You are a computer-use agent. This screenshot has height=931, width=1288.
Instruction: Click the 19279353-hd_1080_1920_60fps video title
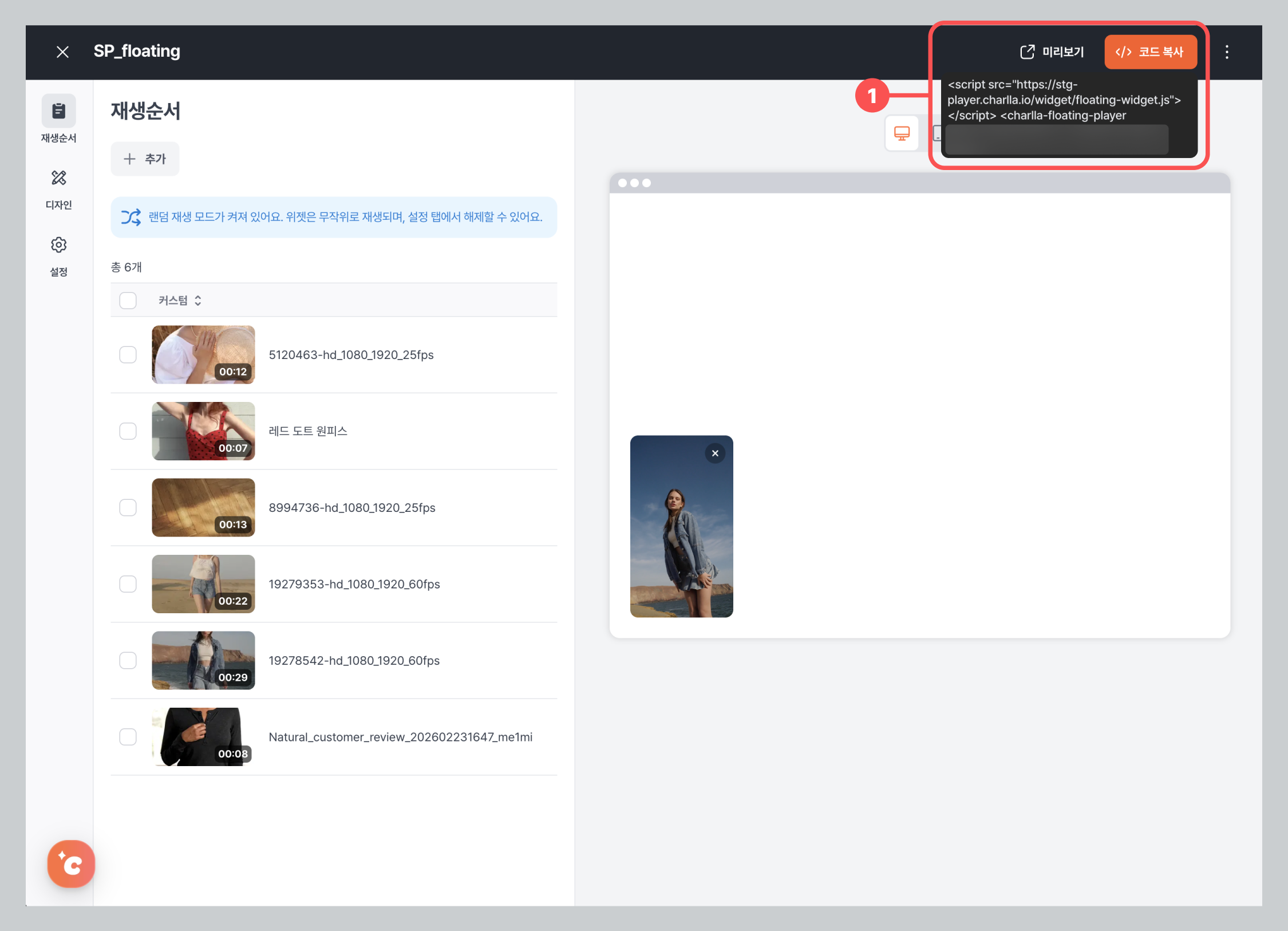pos(354,584)
